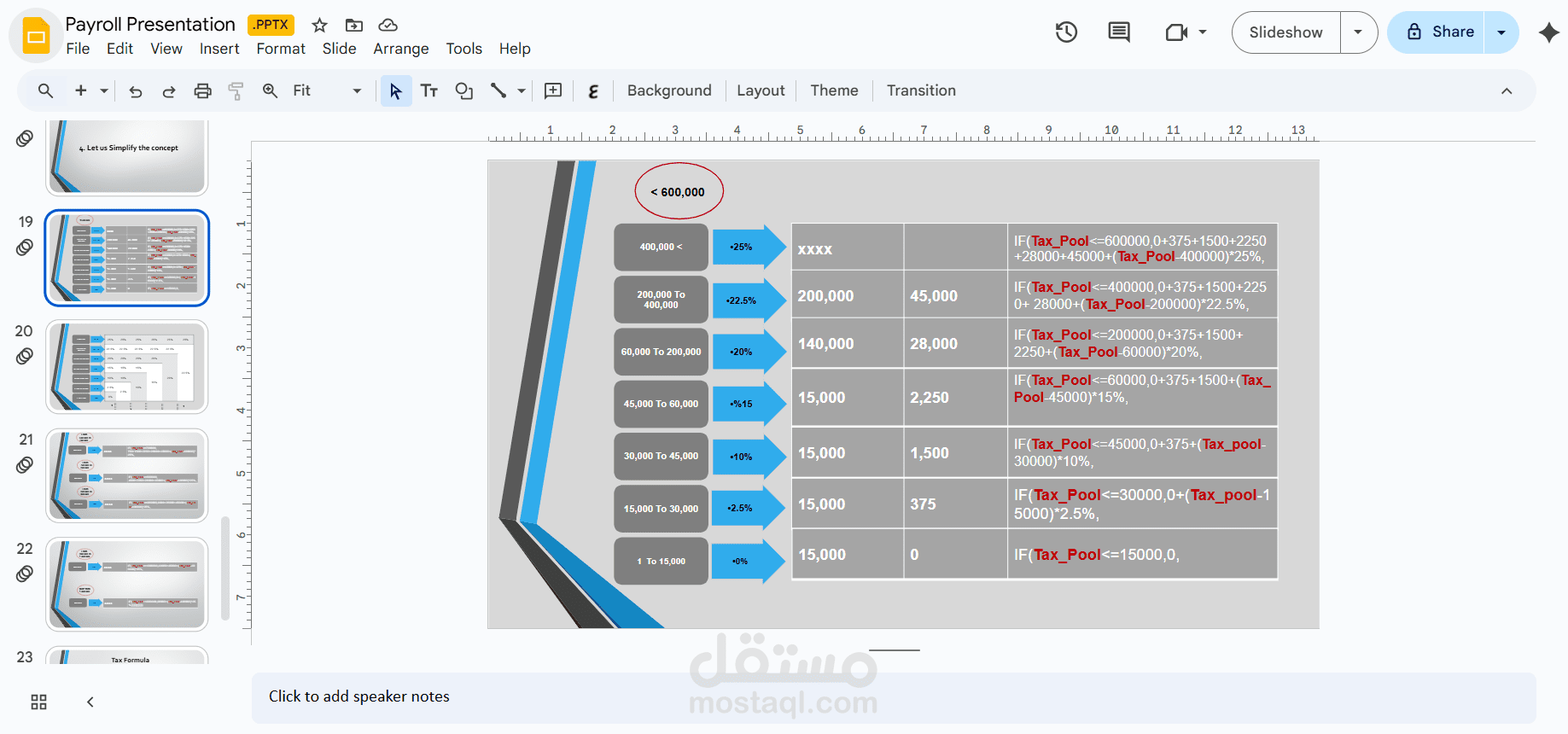The width and height of the screenshot is (1568, 734).
Task: Open the Slide menu
Action: 339,49
